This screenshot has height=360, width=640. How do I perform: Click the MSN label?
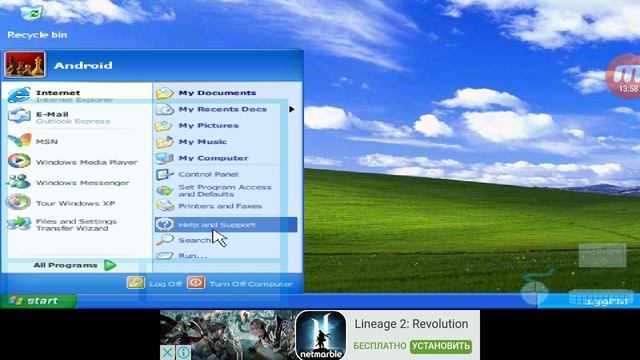coord(47,142)
